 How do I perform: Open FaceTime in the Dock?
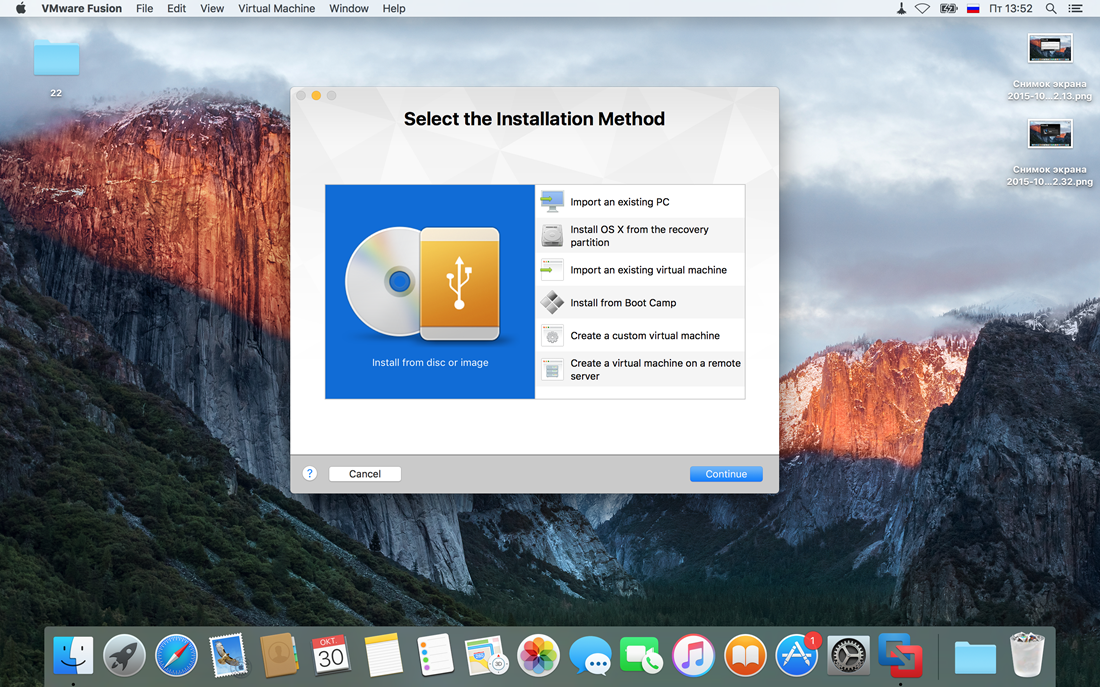(641, 656)
